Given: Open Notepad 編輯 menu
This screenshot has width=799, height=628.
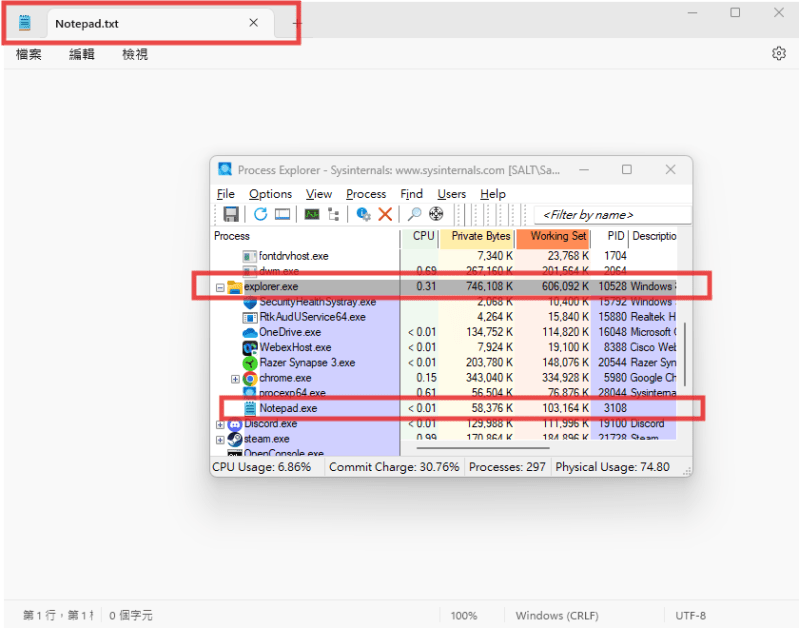Looking at the screenshot, I should coord(82,54).
